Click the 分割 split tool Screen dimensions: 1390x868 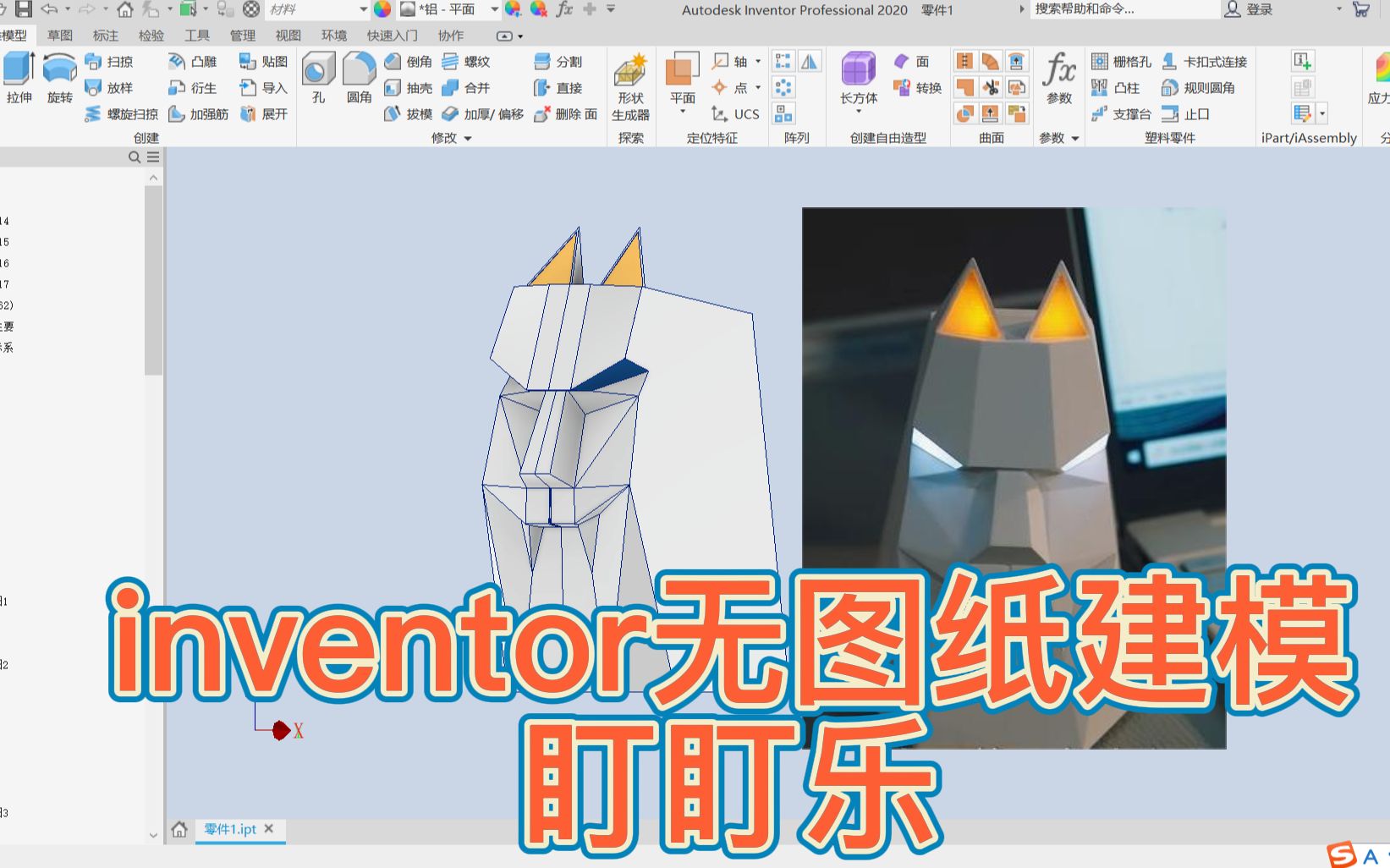coord(558,62)
